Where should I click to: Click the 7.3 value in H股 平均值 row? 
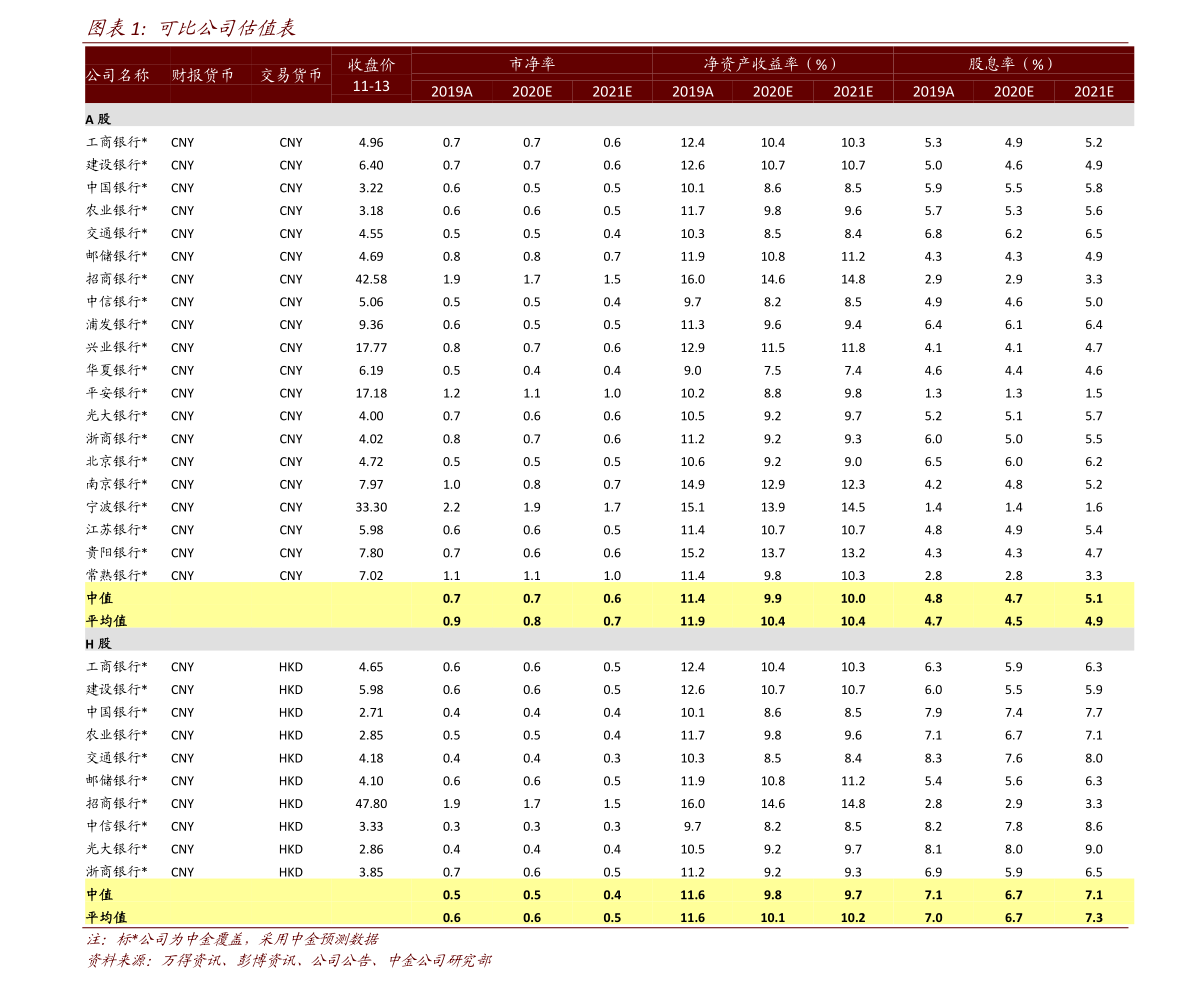pyautogui.click(x=1093, y=917)
